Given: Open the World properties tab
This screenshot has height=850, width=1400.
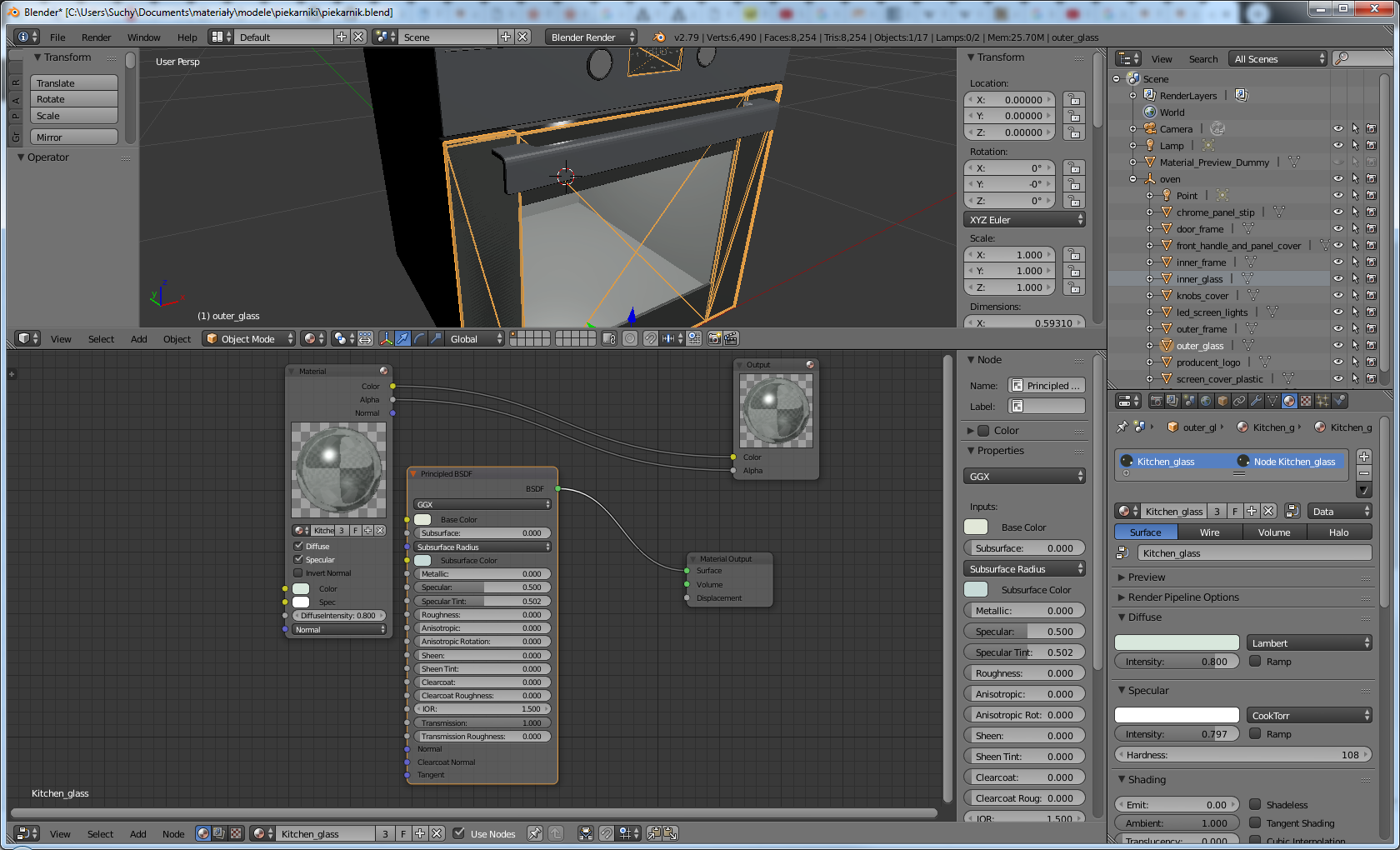Looking at the screenshot, I should (x=1206, y=401).
